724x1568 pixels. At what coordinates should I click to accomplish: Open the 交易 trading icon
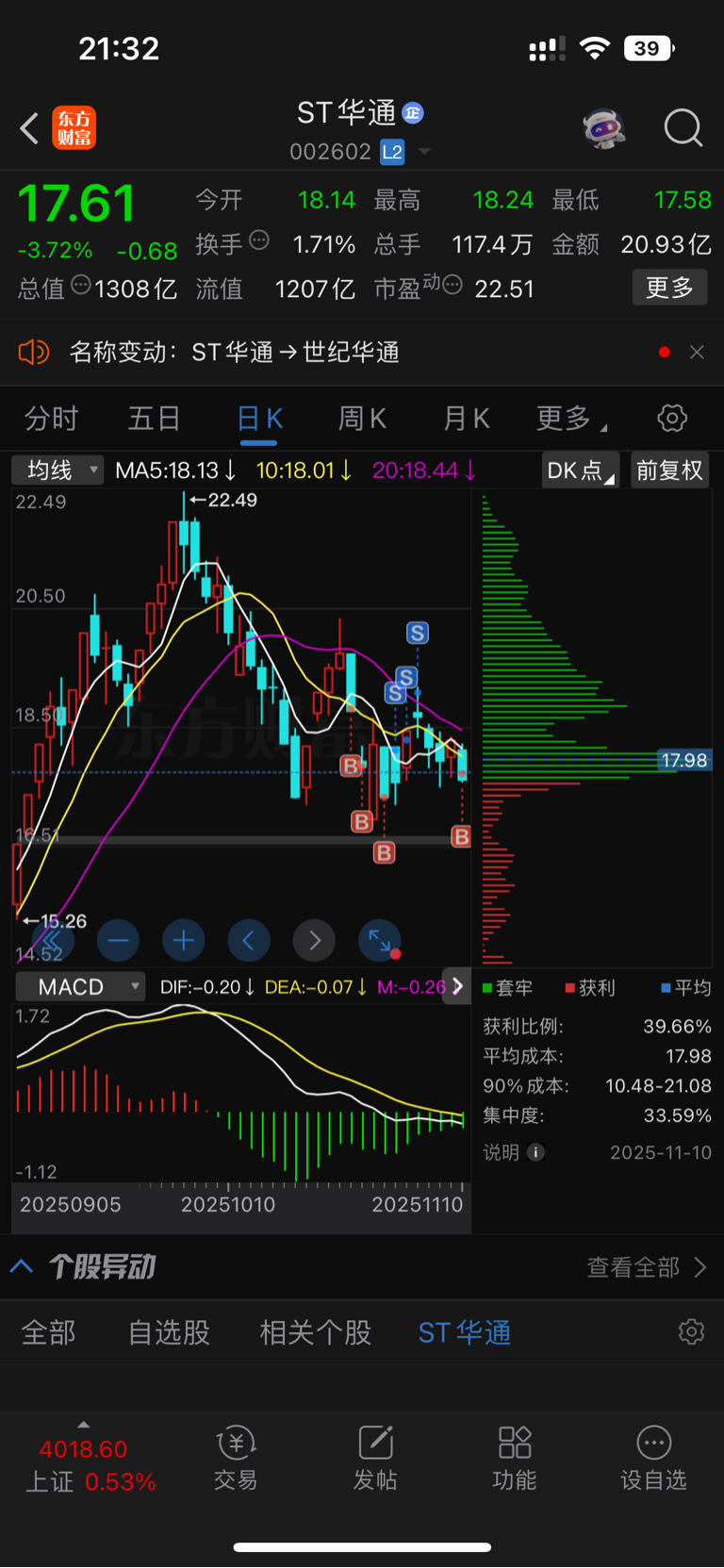236,1458
